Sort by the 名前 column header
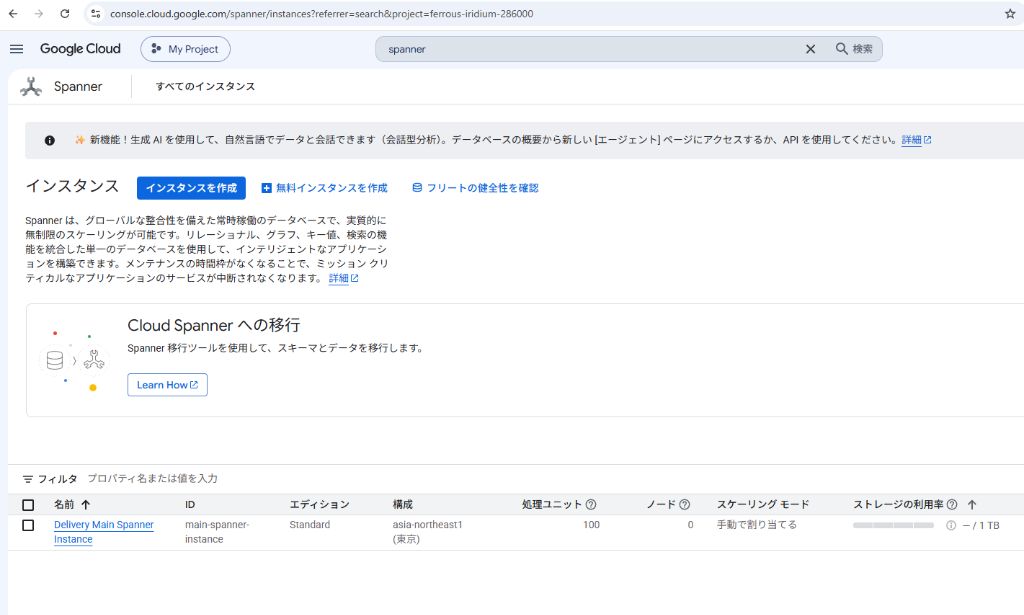The image size is (1024, 615). (72, 505)
